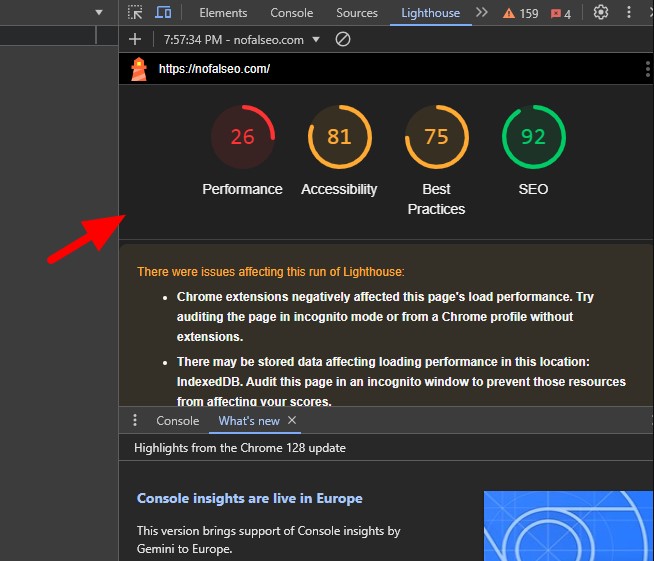Viewport: 654px width, 561px height.
Task: Open the Console tab in the drawer
Action: [177, 421]
